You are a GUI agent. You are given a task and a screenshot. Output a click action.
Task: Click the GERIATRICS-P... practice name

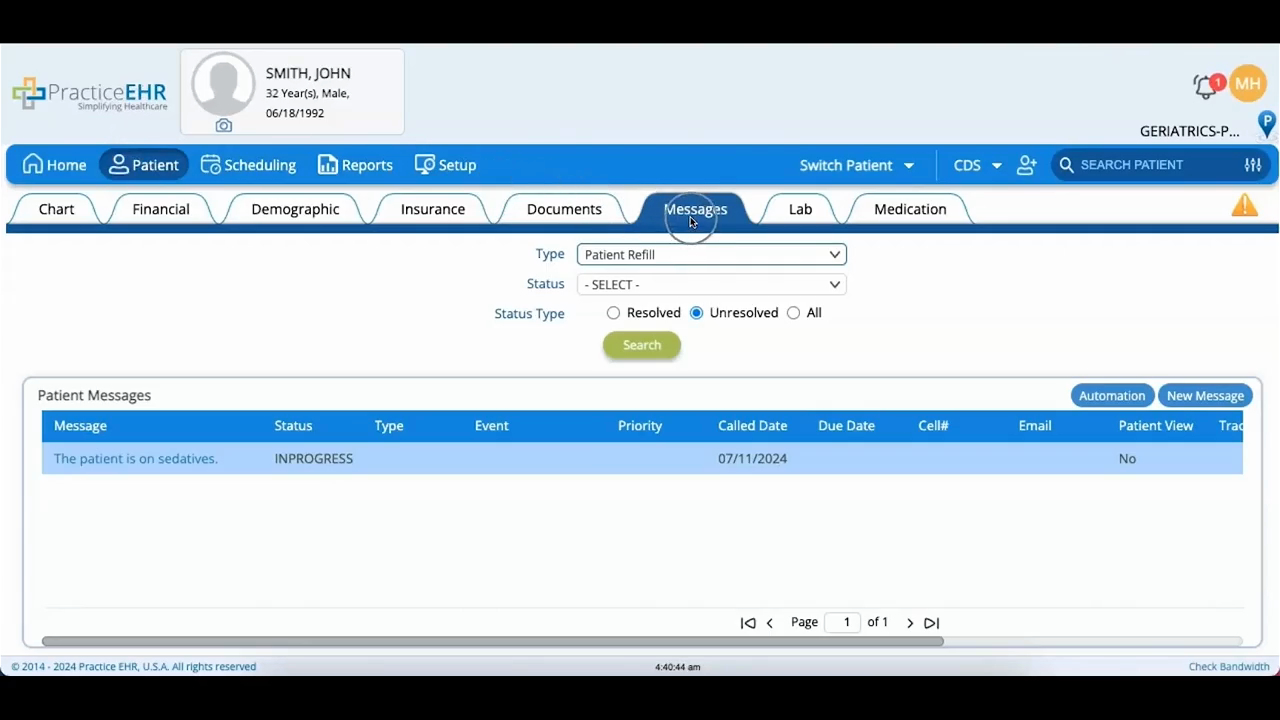(1189, 131)
